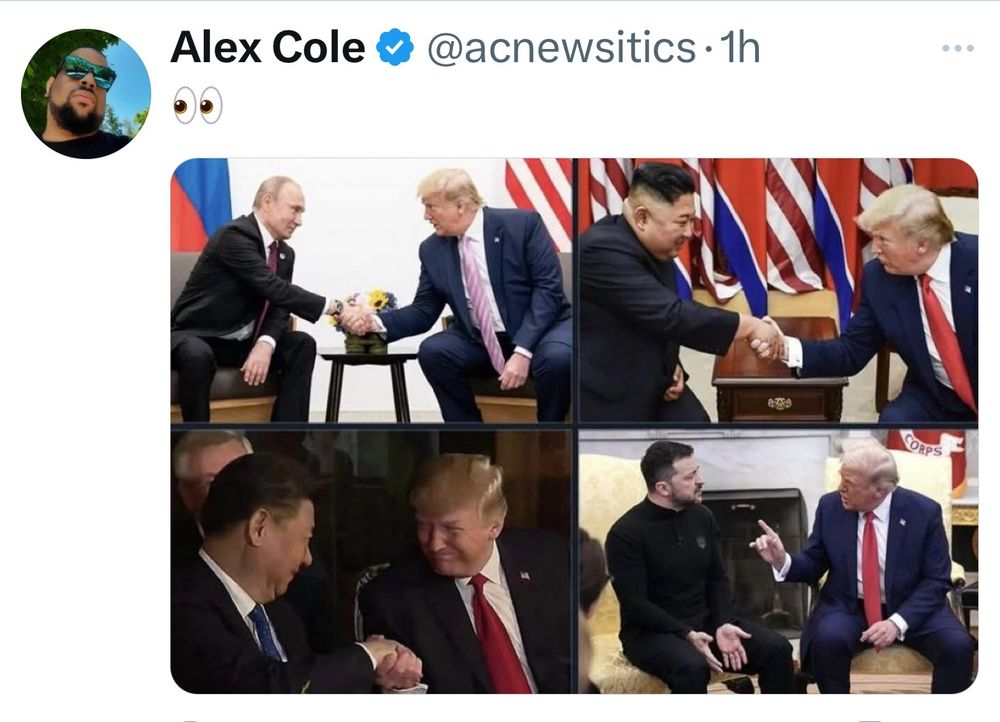Click the fireplace in the bottom-right photo

coord(755,554)
